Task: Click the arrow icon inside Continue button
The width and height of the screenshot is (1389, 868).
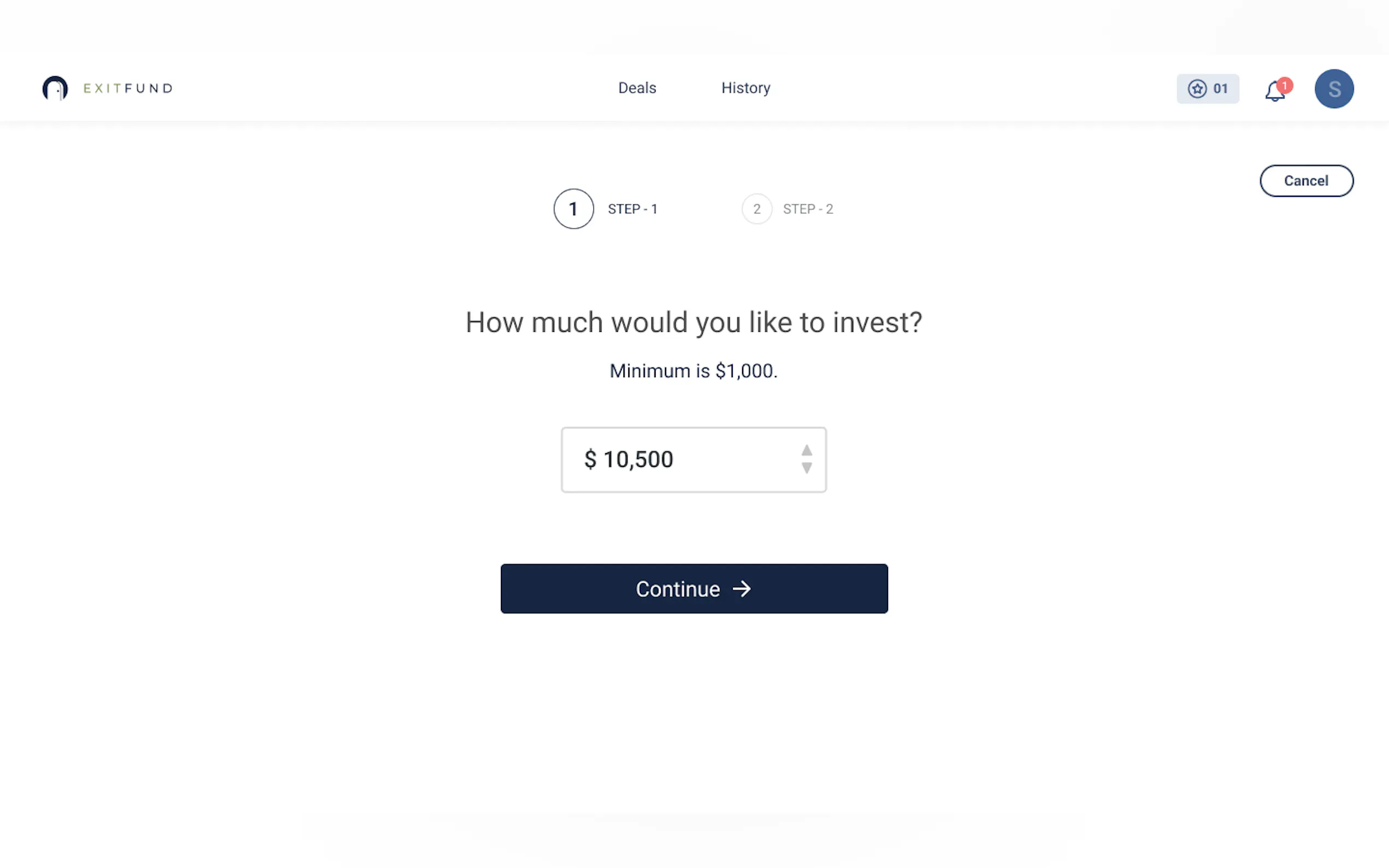Action: (x=743, y=589)
